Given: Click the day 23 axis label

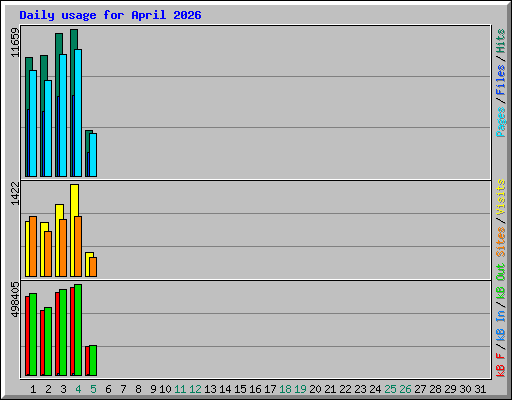Looking at the screenshot, I should (x=360, y=389).
